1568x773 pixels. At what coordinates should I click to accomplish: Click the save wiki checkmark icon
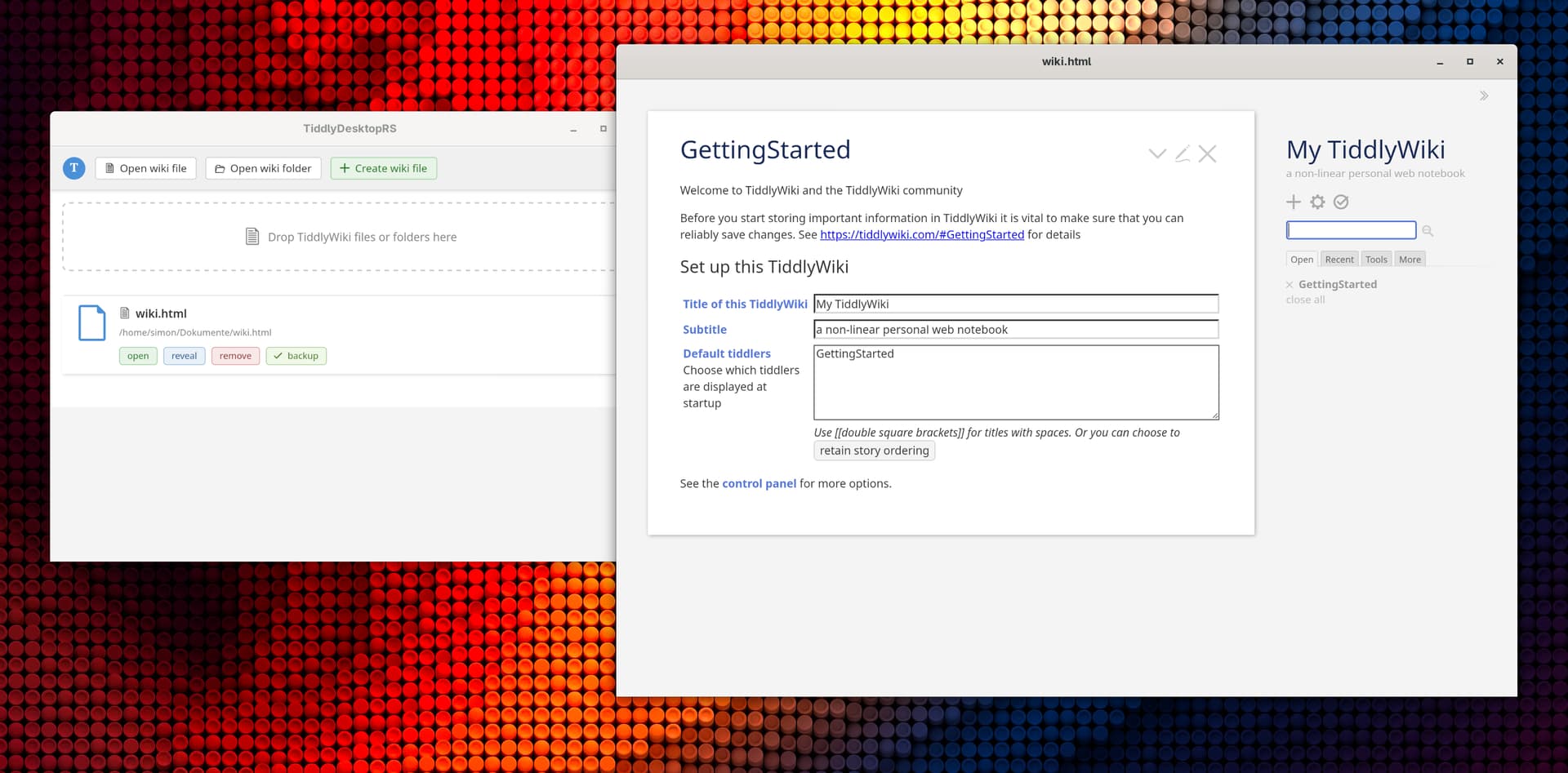point(1341,202)
